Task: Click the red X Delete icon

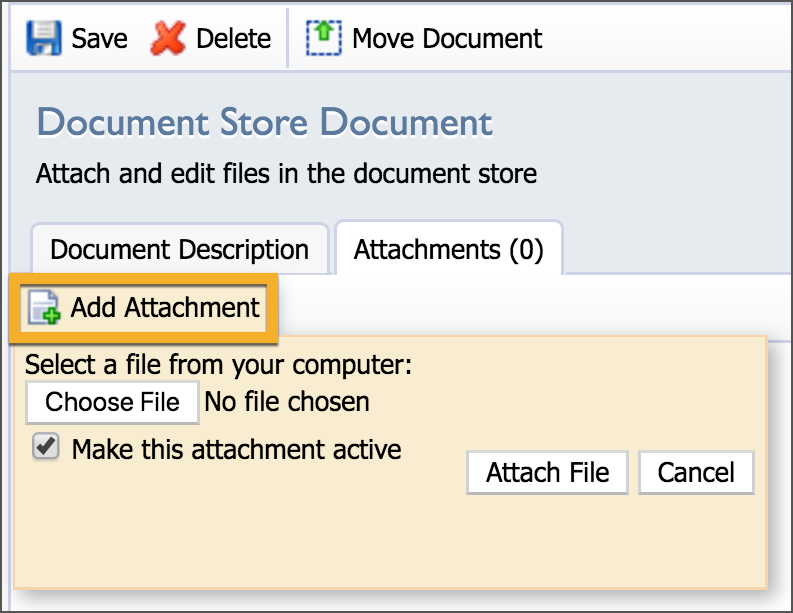Action: coord(168,38)
